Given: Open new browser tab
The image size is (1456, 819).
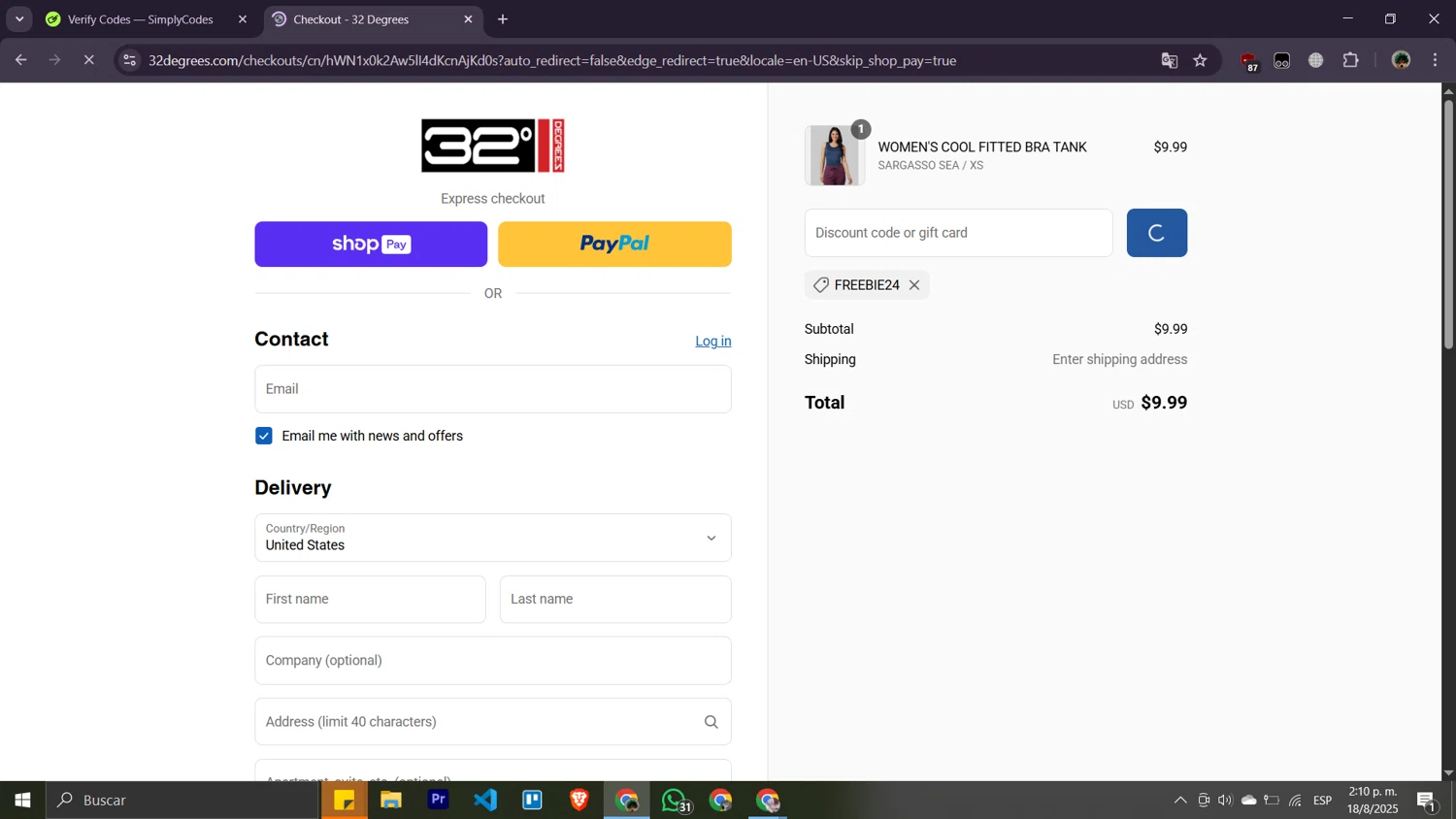Looking at the screenshot, I should point(503,19).
